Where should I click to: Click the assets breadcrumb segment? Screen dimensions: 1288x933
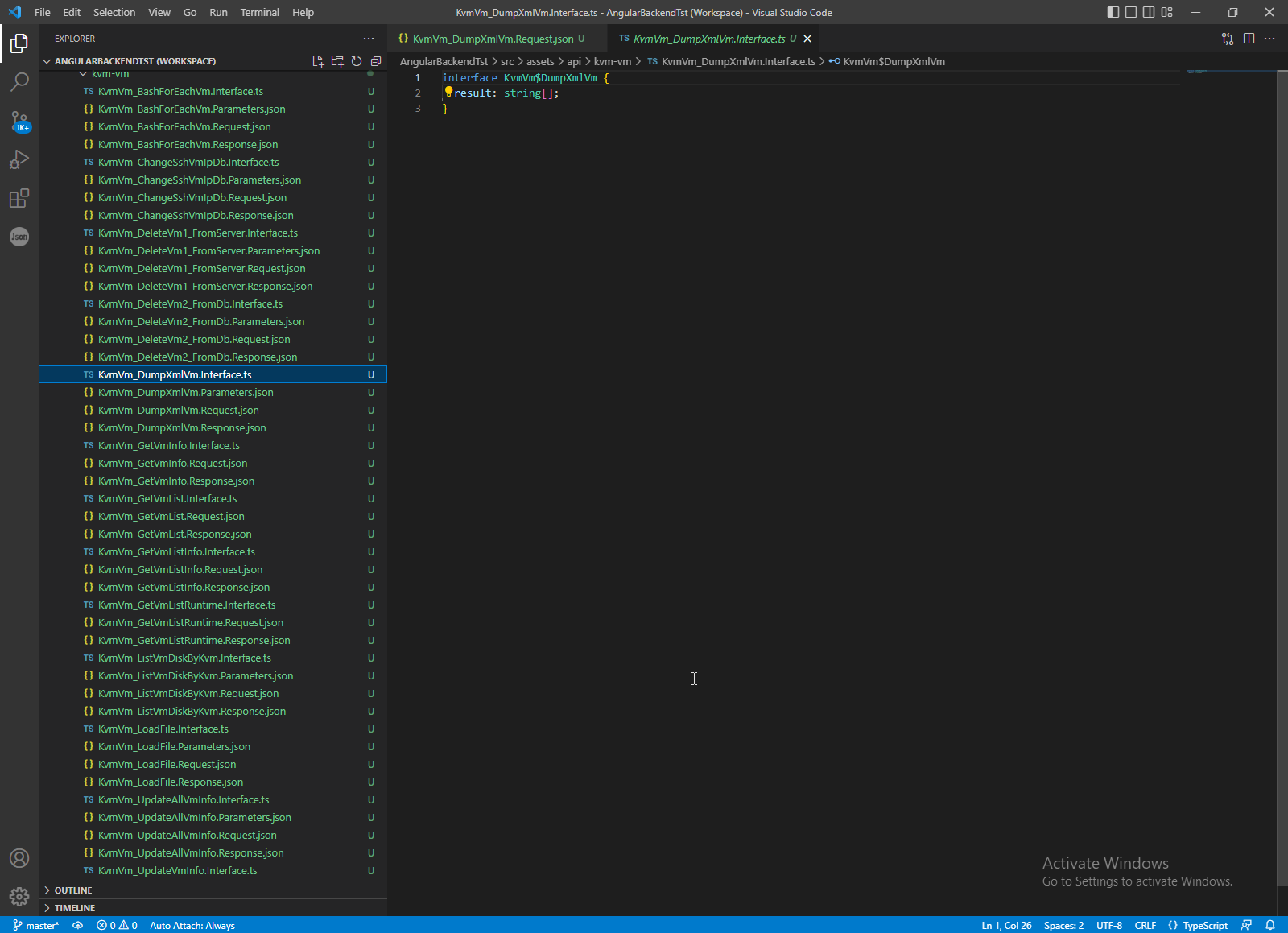[540, 61]
